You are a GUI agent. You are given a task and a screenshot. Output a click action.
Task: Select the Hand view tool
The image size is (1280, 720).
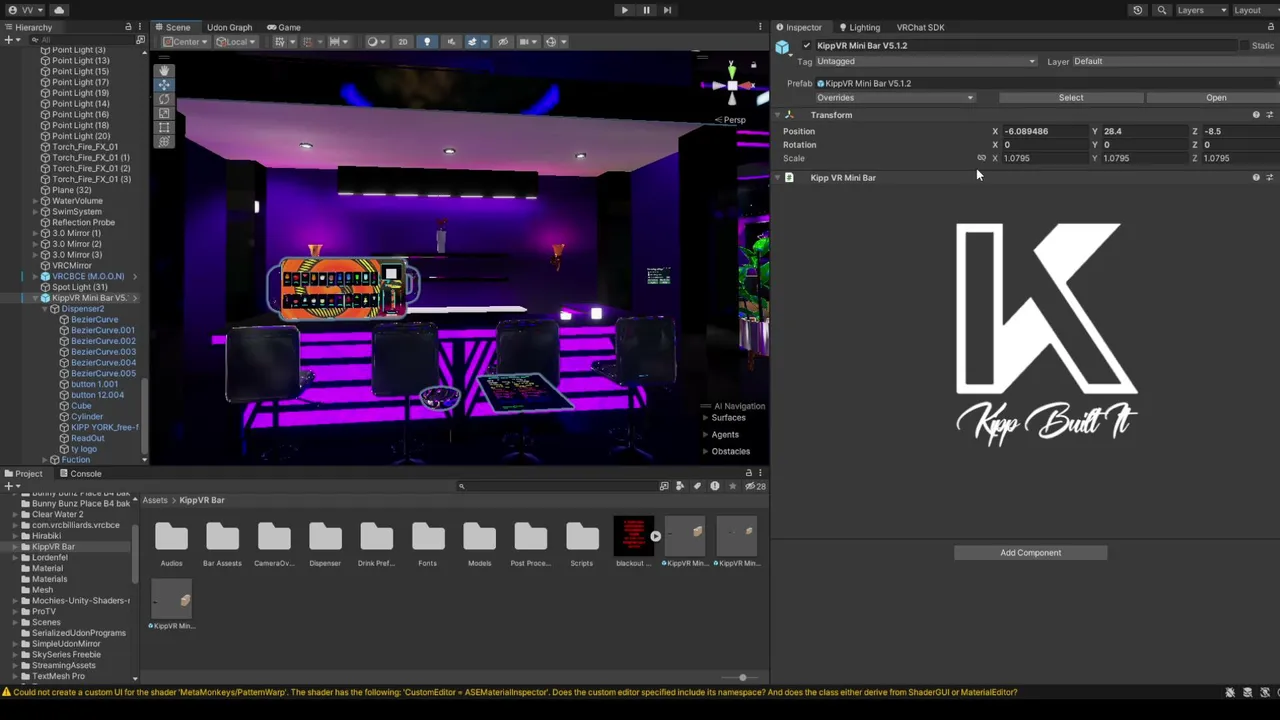(164, 71)
